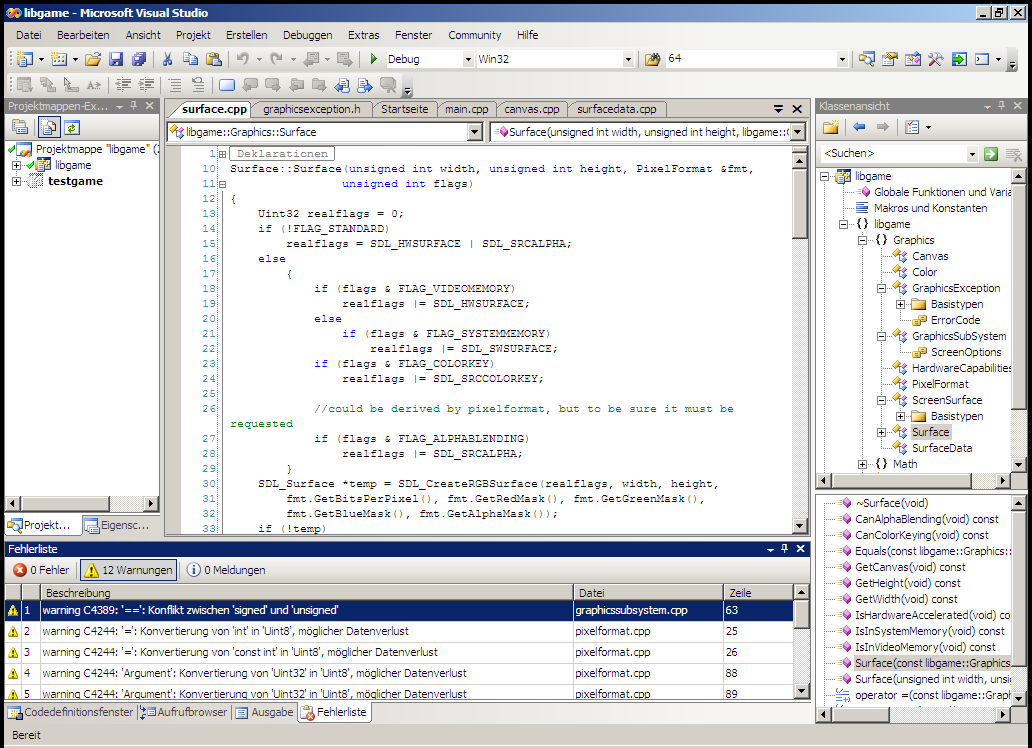Click the Paste clipboard icon

pos(213,59)
